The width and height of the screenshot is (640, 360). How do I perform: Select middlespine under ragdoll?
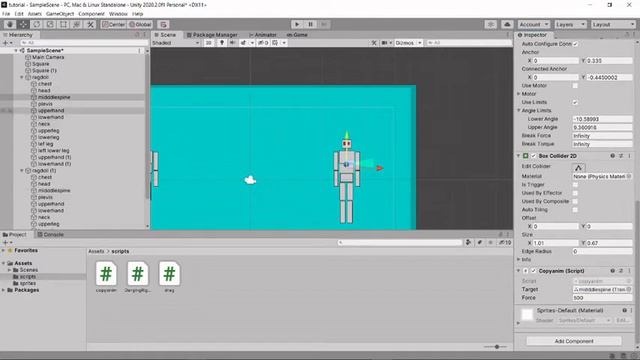54,97
